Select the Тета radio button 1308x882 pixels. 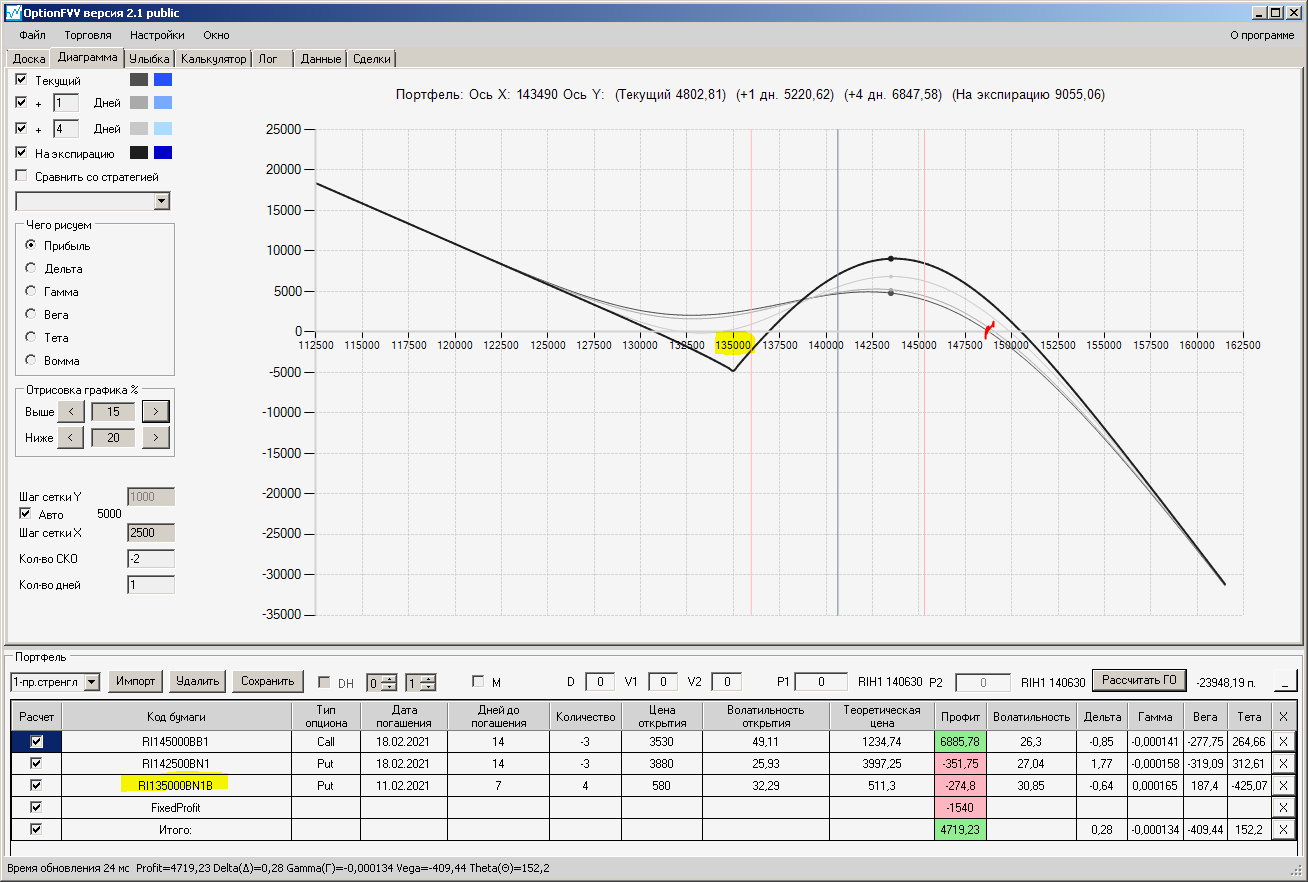click(x=31, y=337)
